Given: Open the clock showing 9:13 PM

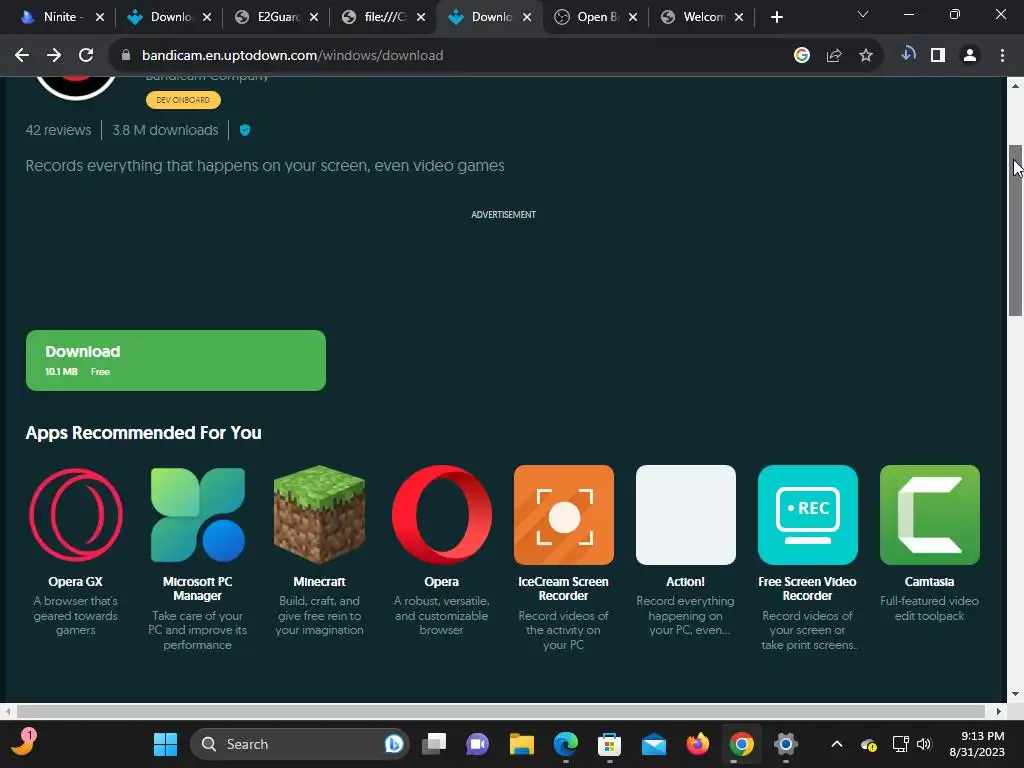Looking at the screenshot, I should pyautogui.click(x=977, y=744).
